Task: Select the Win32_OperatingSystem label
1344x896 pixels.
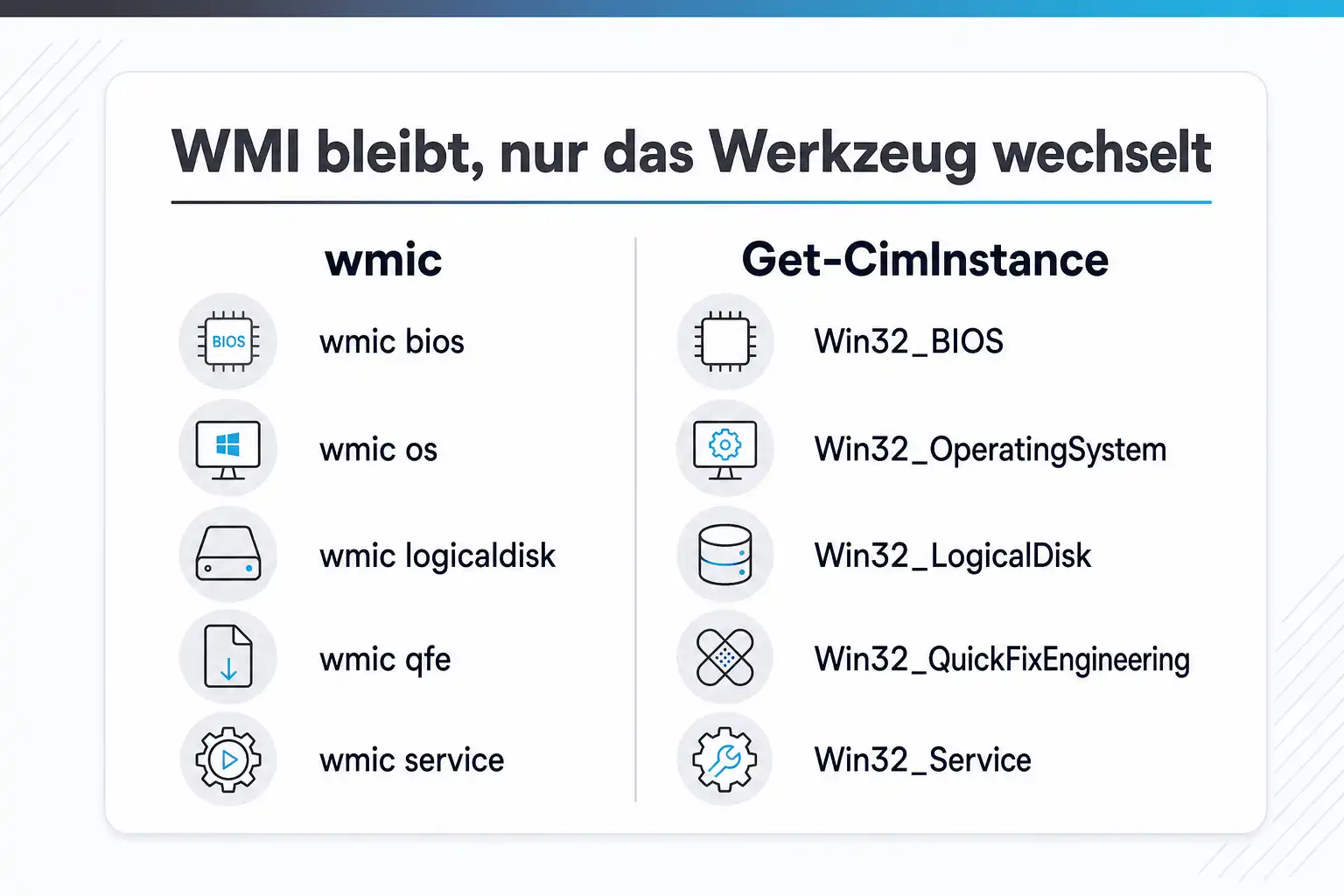Action: [990, 451]
